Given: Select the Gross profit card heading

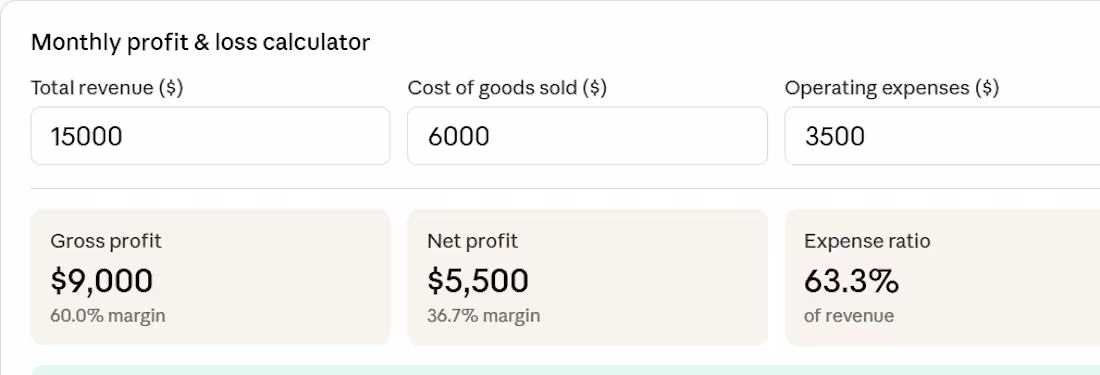Looking at the screenshot, I should coord(106,241).
